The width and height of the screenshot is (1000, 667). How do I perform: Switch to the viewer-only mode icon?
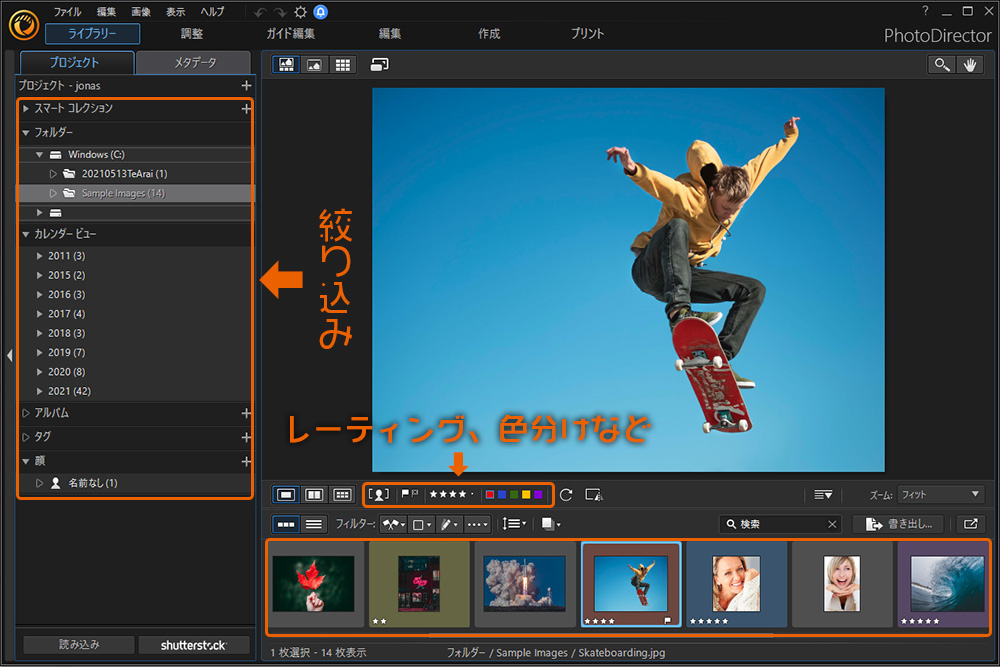click(x=314, y=64)
